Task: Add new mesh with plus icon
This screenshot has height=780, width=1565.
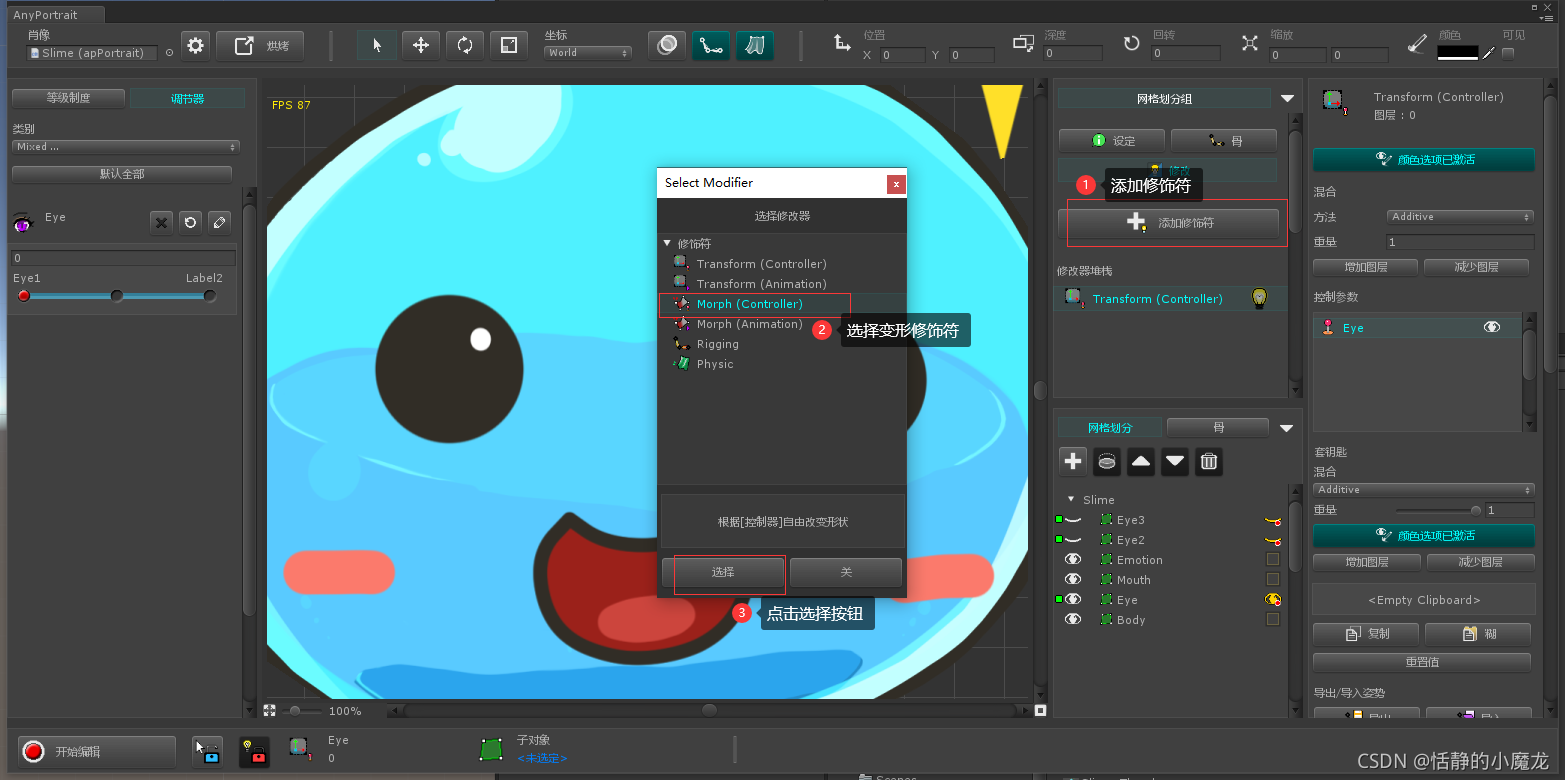Action: [1073, 461]
